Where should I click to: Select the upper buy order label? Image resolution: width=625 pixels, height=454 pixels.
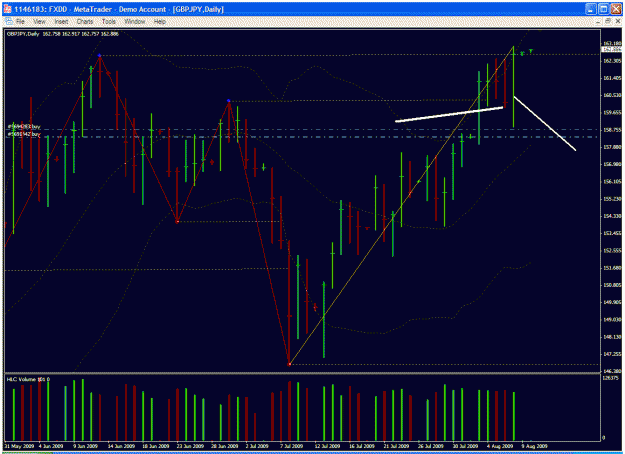click(x=24, y=127)
